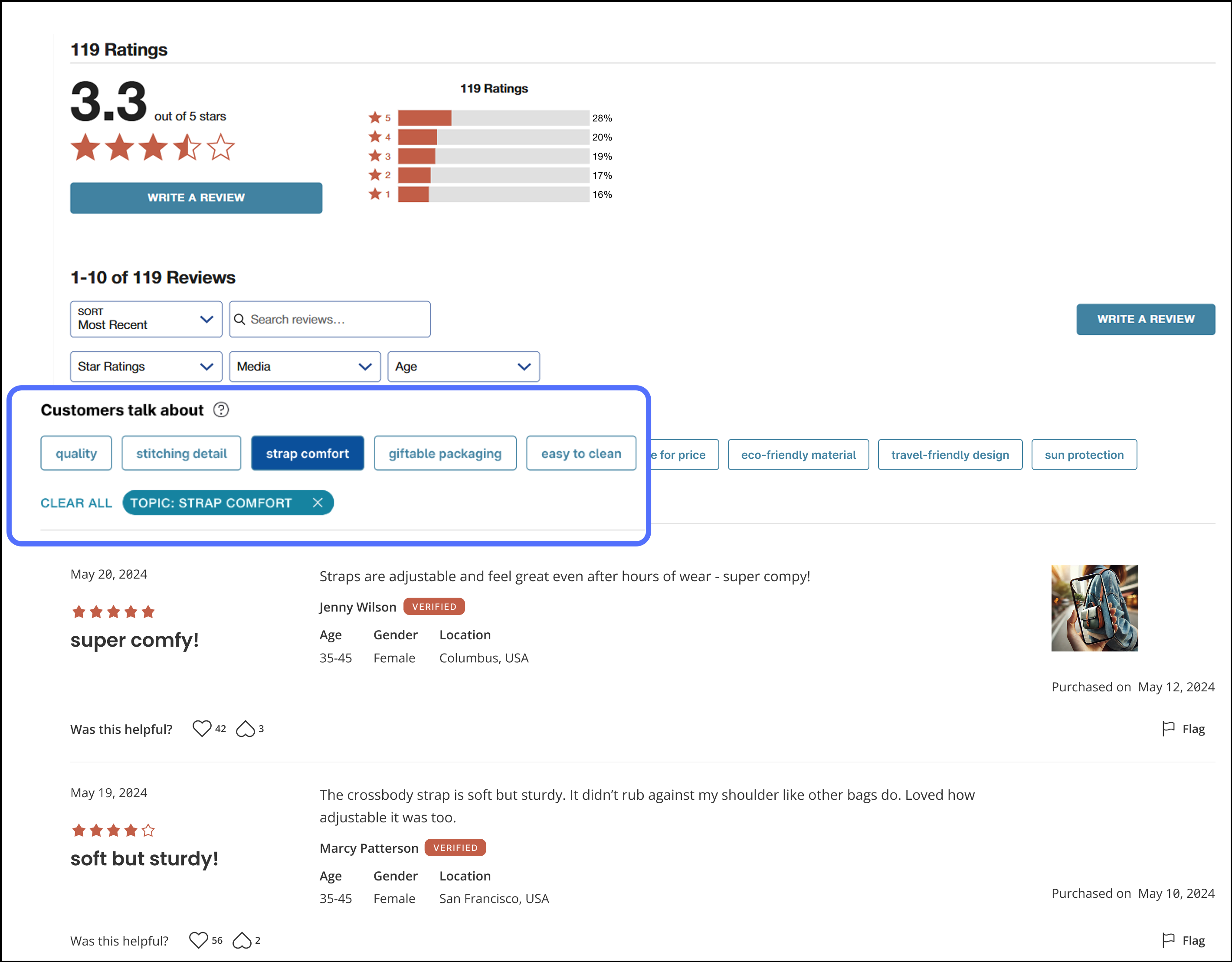Image resolution: width=1232 pixels, height=962 pixels.
Task: Click the 'CLEAR ALL' link to reset filters
Action: (x=76, y=502)
